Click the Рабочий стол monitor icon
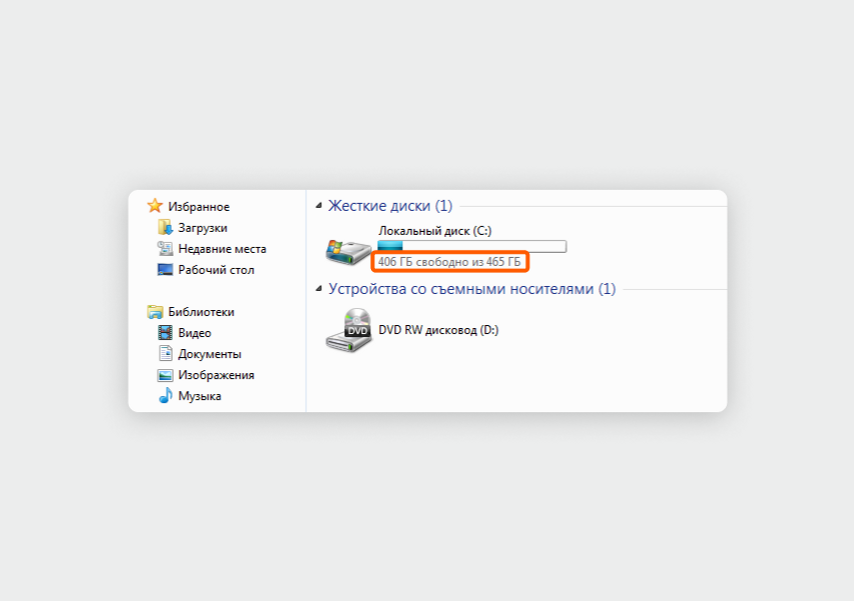The height and width of the screenshot is (601, 854). click(x=165, y=269)
